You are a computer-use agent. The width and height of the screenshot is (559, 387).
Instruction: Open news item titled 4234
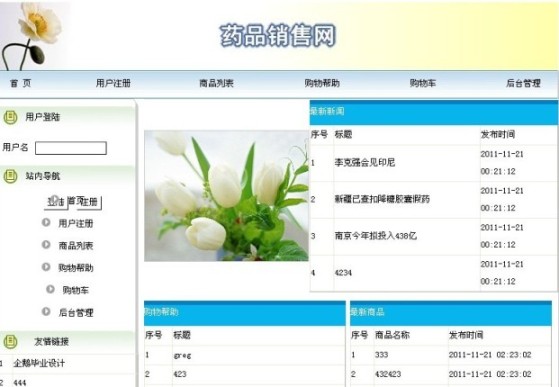click(343, 273)
